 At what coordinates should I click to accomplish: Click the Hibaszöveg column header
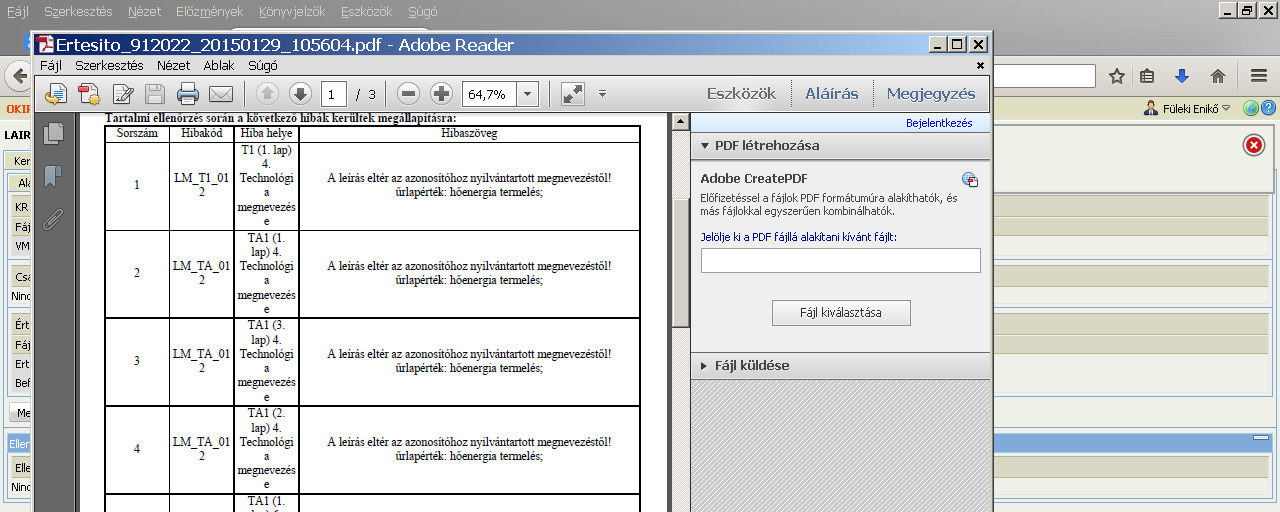[469, 133]
